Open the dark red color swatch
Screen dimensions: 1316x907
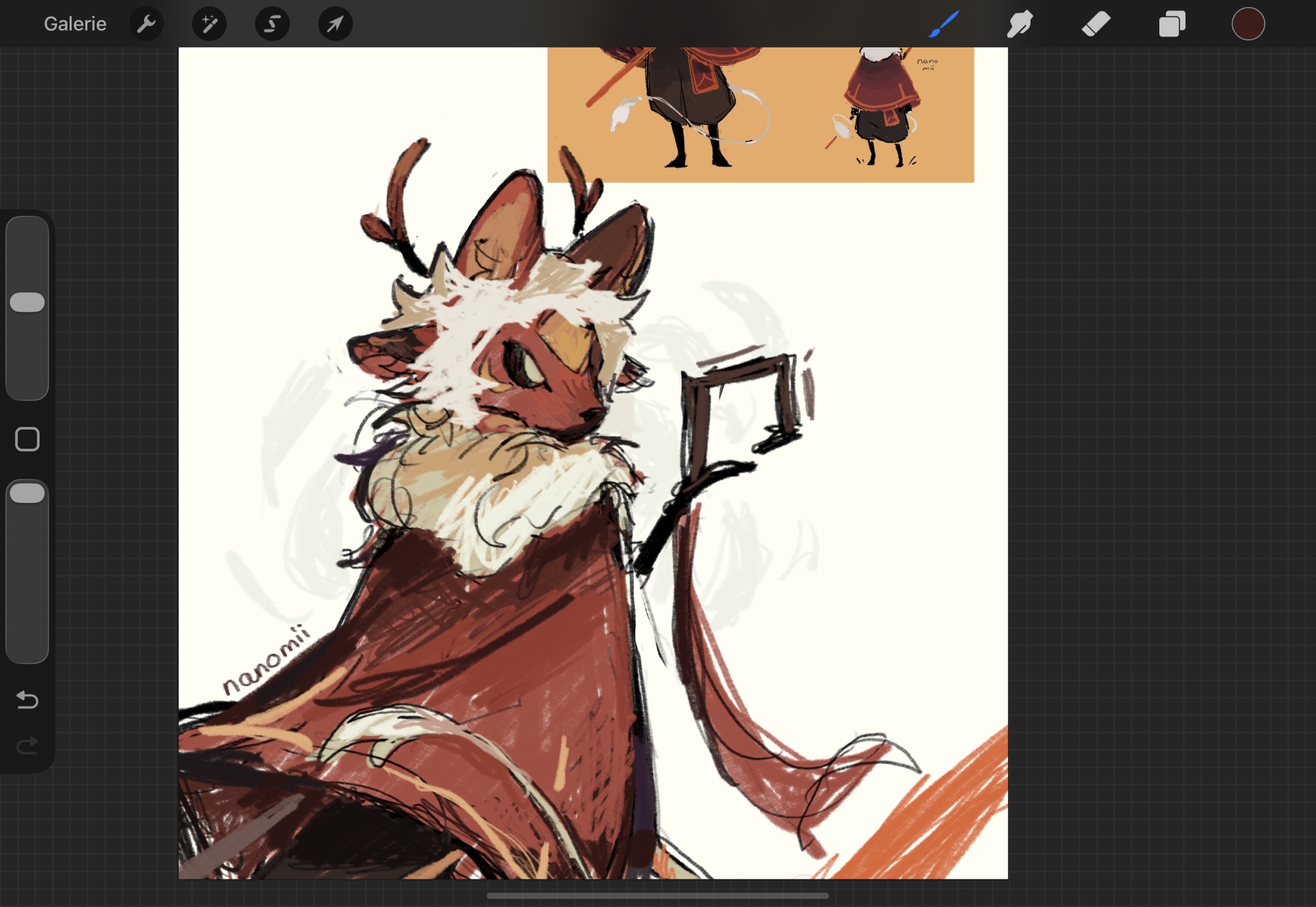(1248, 24)
